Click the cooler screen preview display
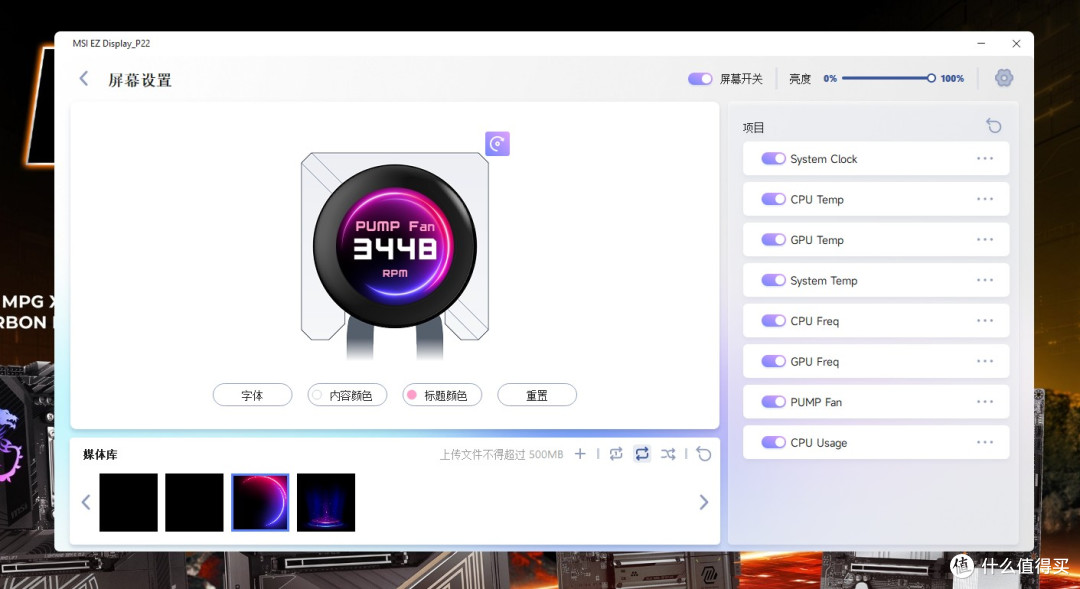 point(395,246)
